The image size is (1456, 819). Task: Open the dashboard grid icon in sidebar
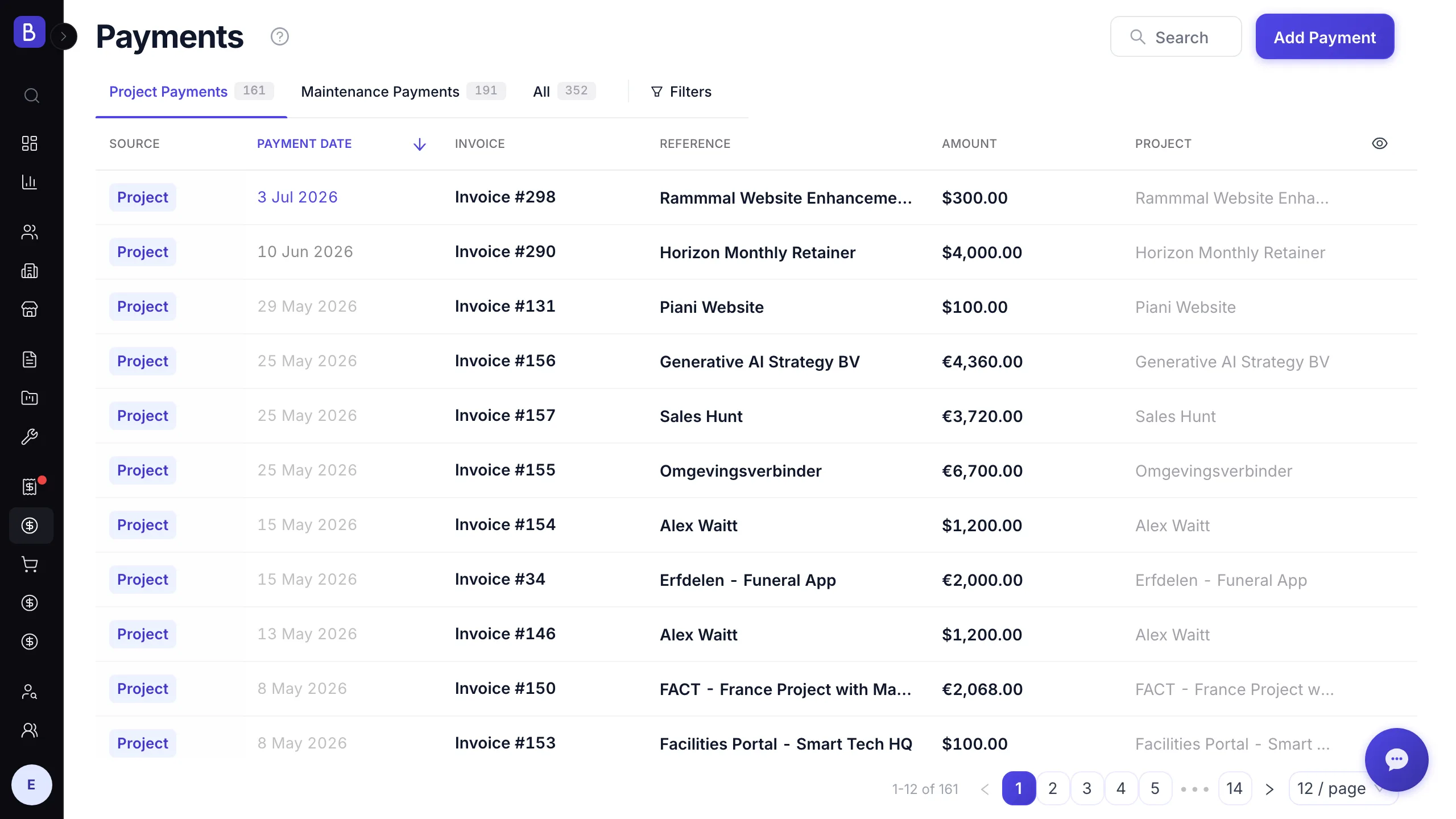coord(30,143)
